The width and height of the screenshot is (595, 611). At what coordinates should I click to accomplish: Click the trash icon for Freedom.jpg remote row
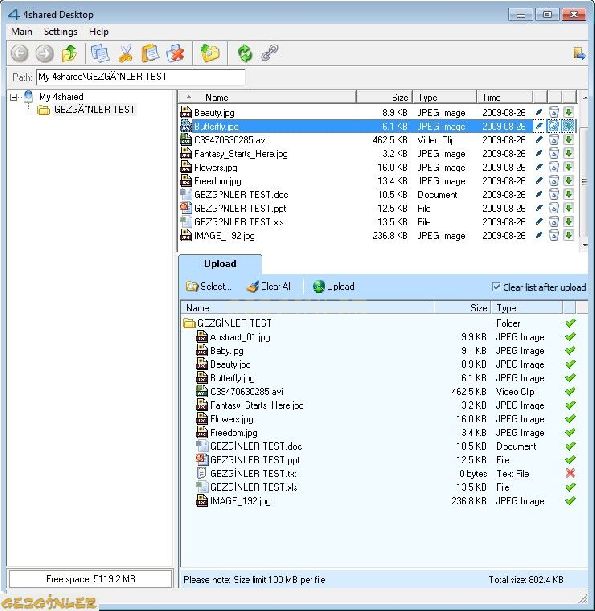(x=554, y=181)
